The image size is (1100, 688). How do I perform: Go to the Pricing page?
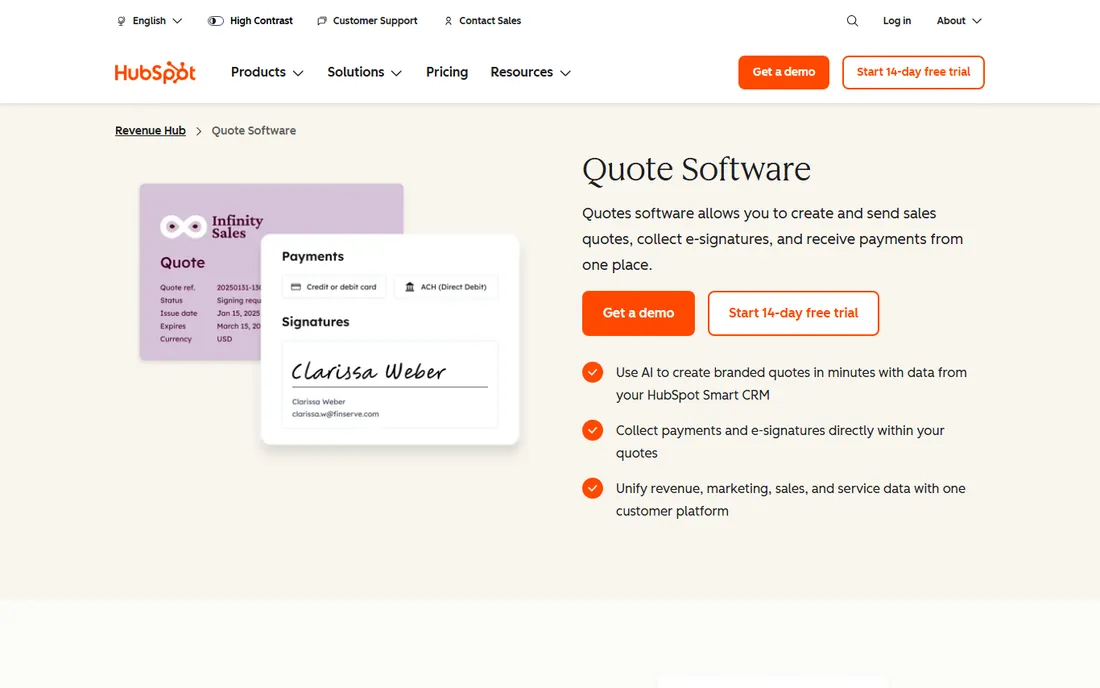click(x=447, y=72)
